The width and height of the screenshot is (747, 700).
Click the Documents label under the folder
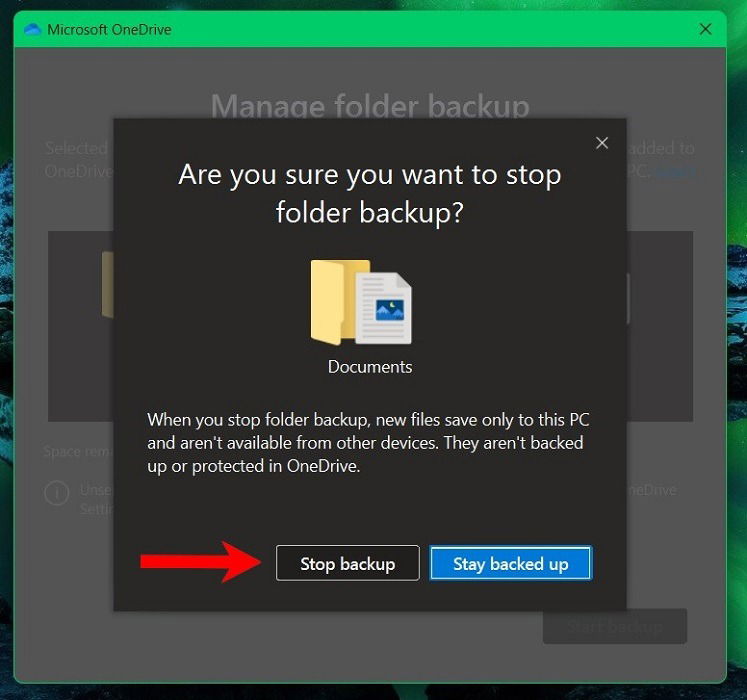coord(370,367)
